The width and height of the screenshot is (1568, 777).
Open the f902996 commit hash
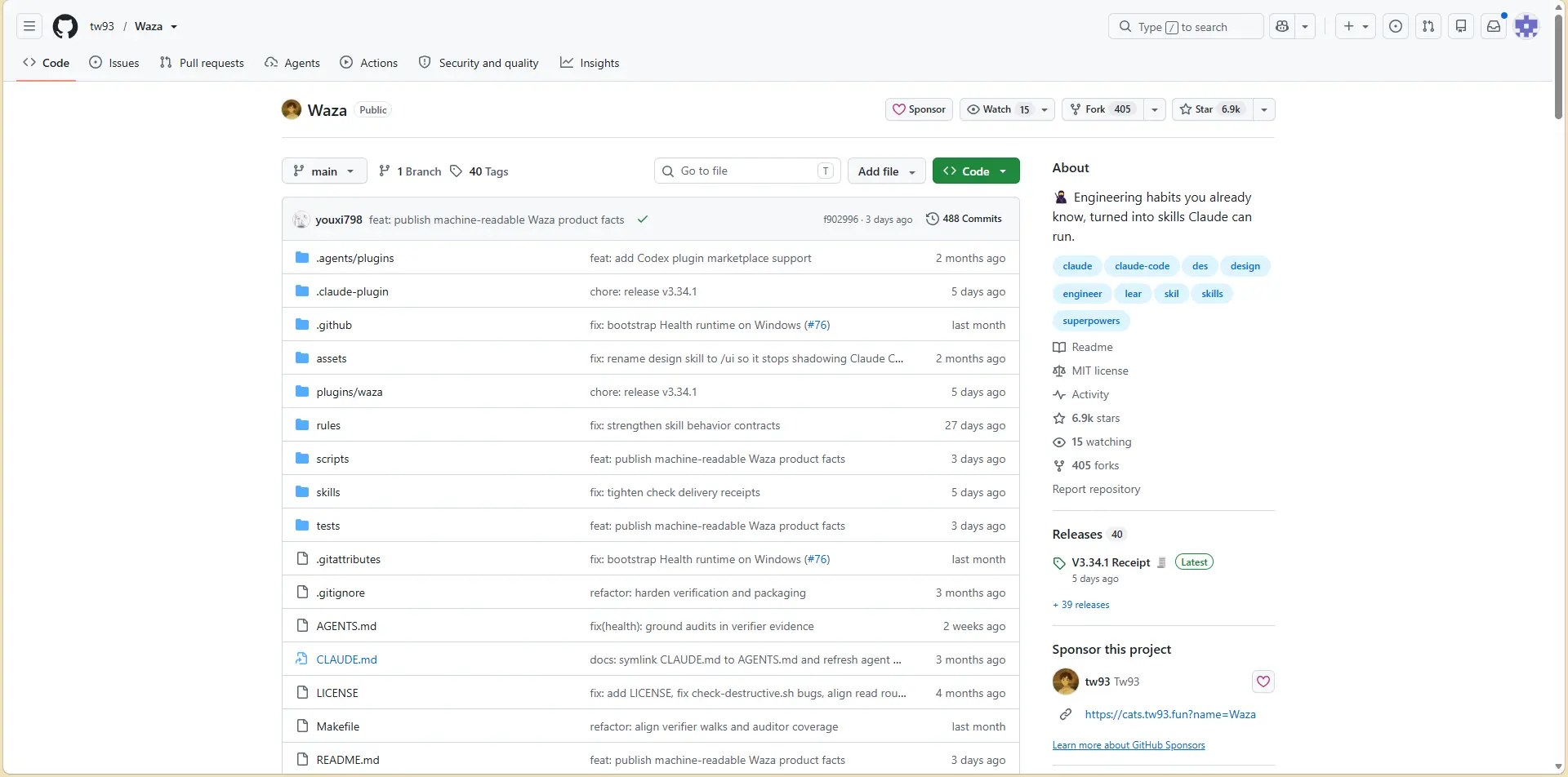(x=841, y=220)
